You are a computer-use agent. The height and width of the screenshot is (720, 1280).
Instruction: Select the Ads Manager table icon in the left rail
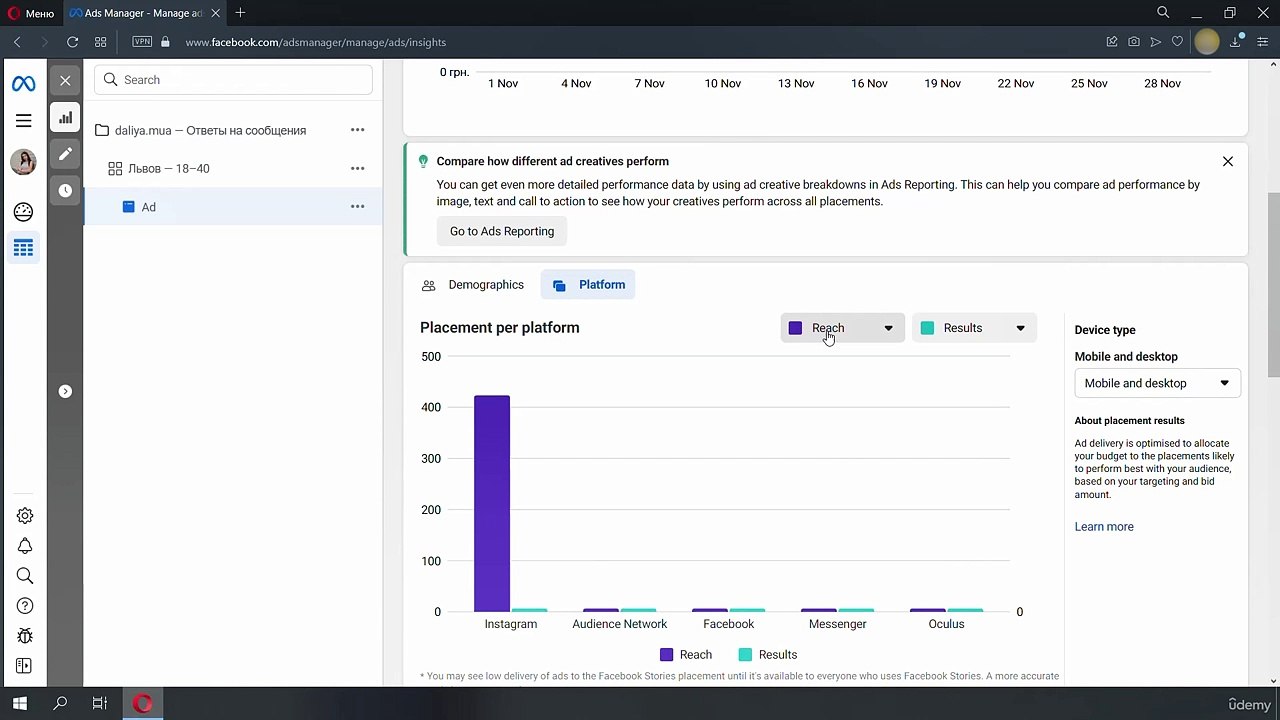click(x=23, y=248)
